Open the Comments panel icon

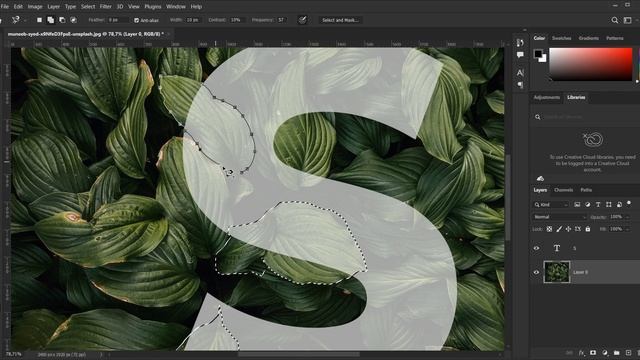[520, 55]
